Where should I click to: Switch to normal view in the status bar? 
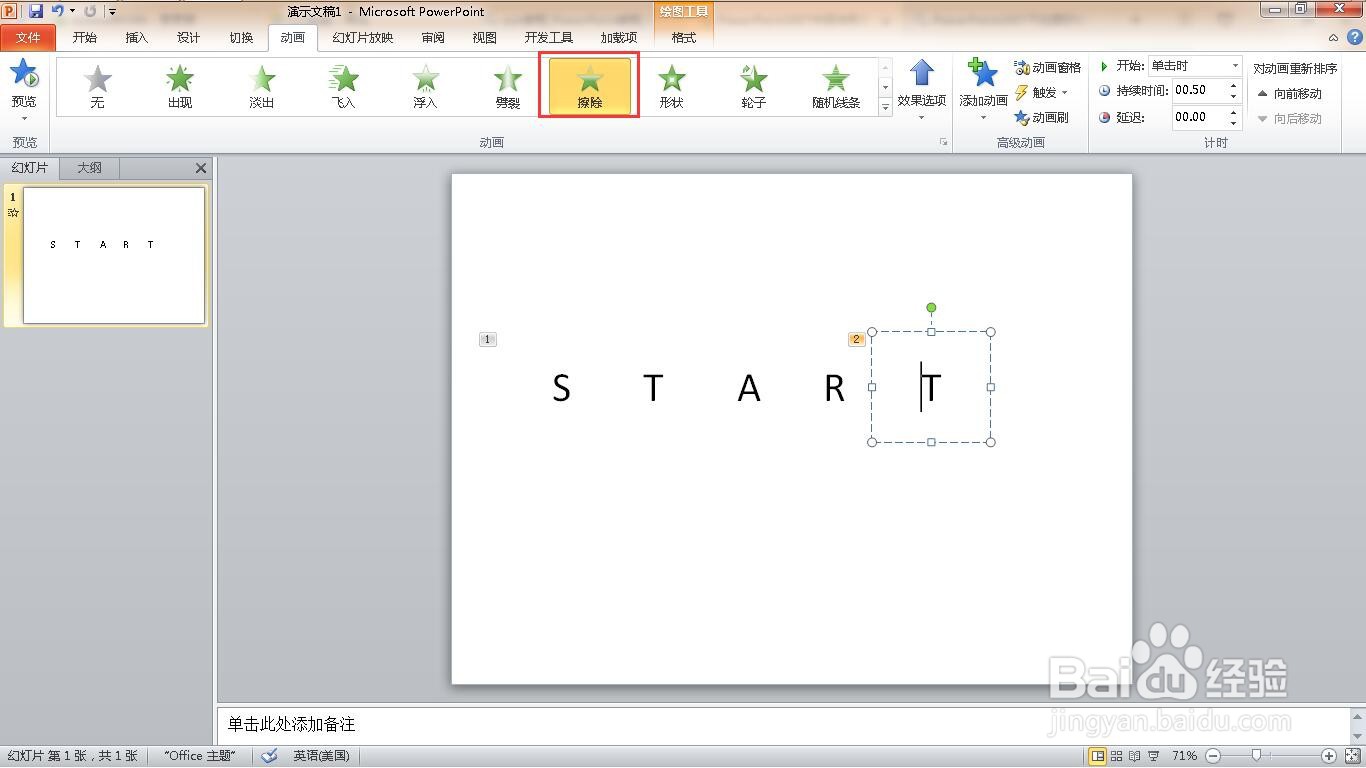click(1097, 756)
